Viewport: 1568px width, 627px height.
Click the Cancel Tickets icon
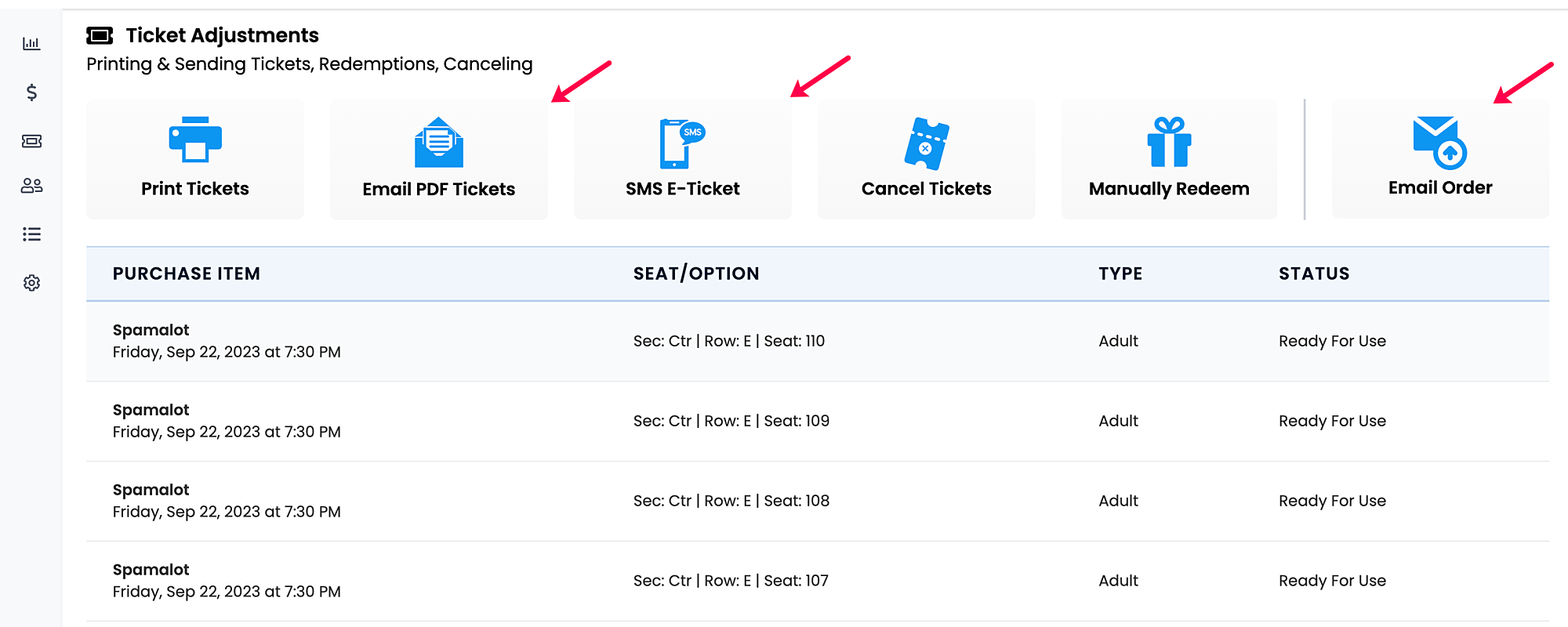(927, 143)
